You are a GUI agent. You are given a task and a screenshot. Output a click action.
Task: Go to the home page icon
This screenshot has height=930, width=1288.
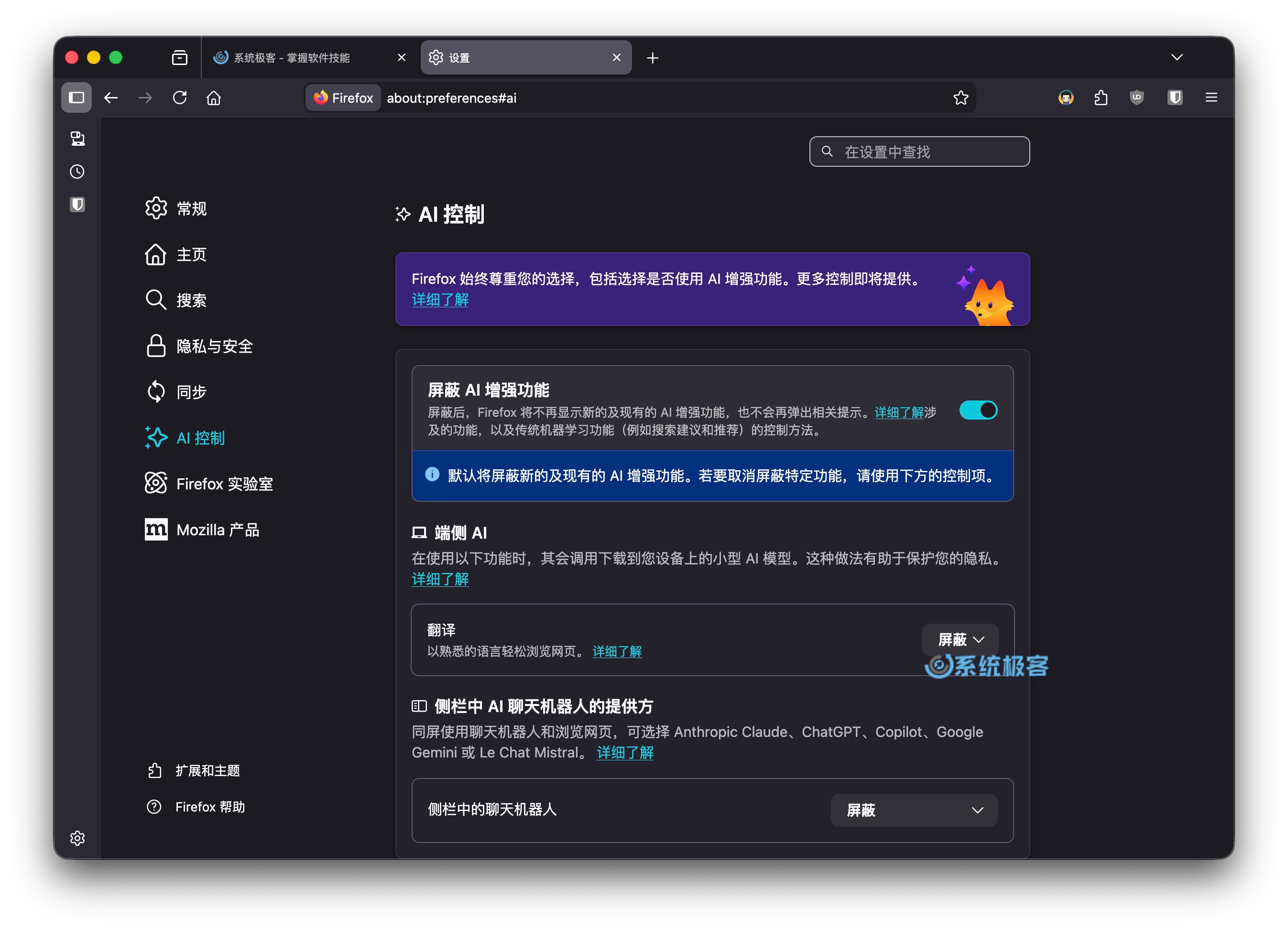point(214,97)
